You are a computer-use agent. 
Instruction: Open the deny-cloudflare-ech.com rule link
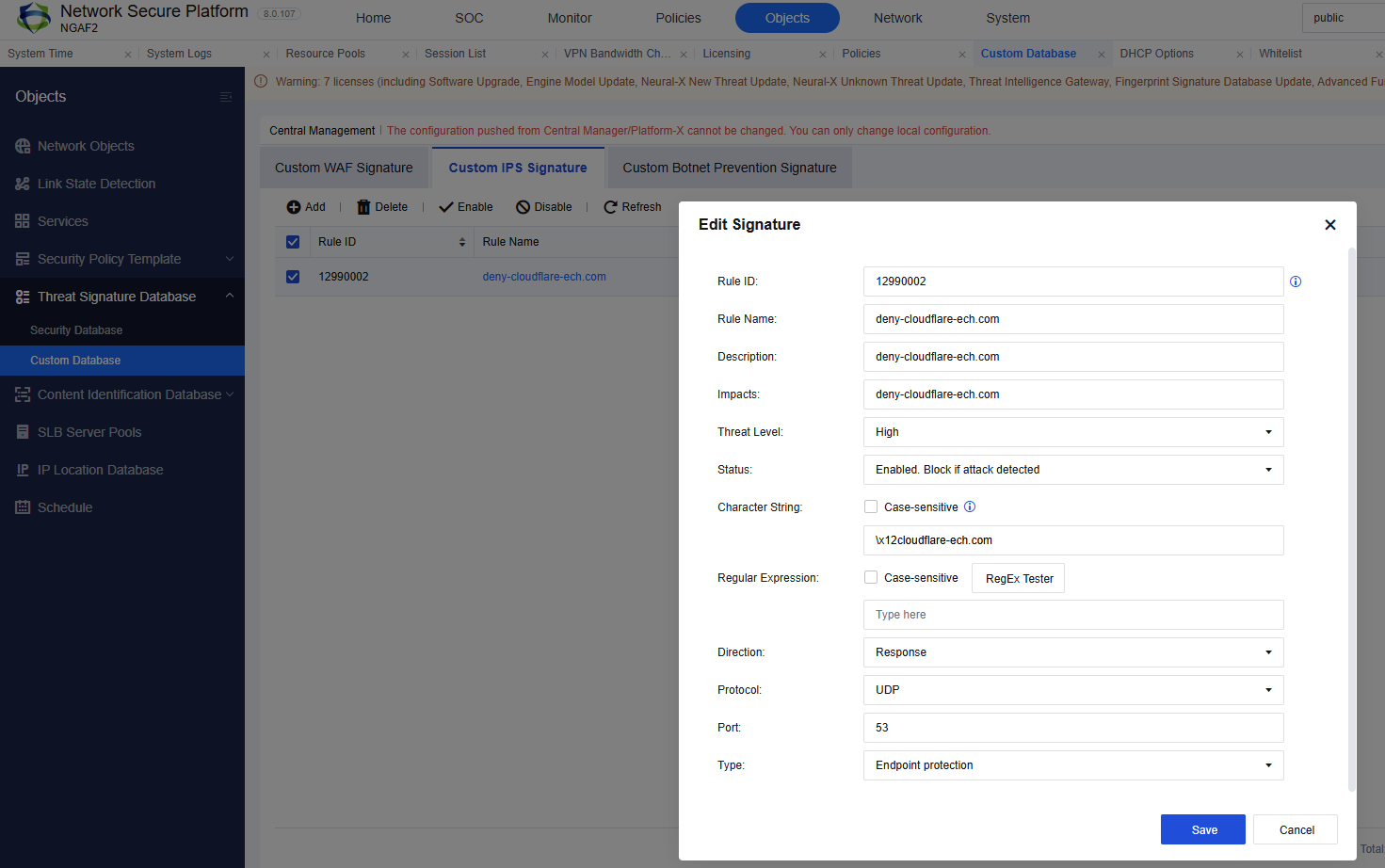click(544, 277)
